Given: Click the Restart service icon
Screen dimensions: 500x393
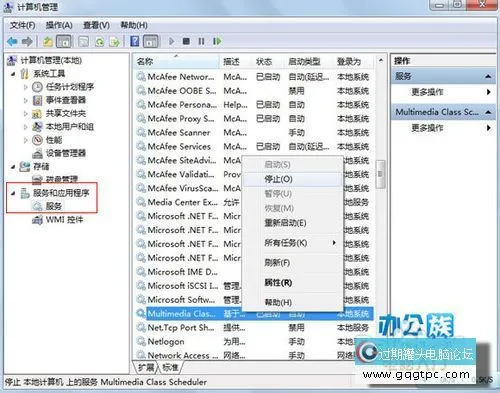Looking at the screenshot, I should pos(217,41).
